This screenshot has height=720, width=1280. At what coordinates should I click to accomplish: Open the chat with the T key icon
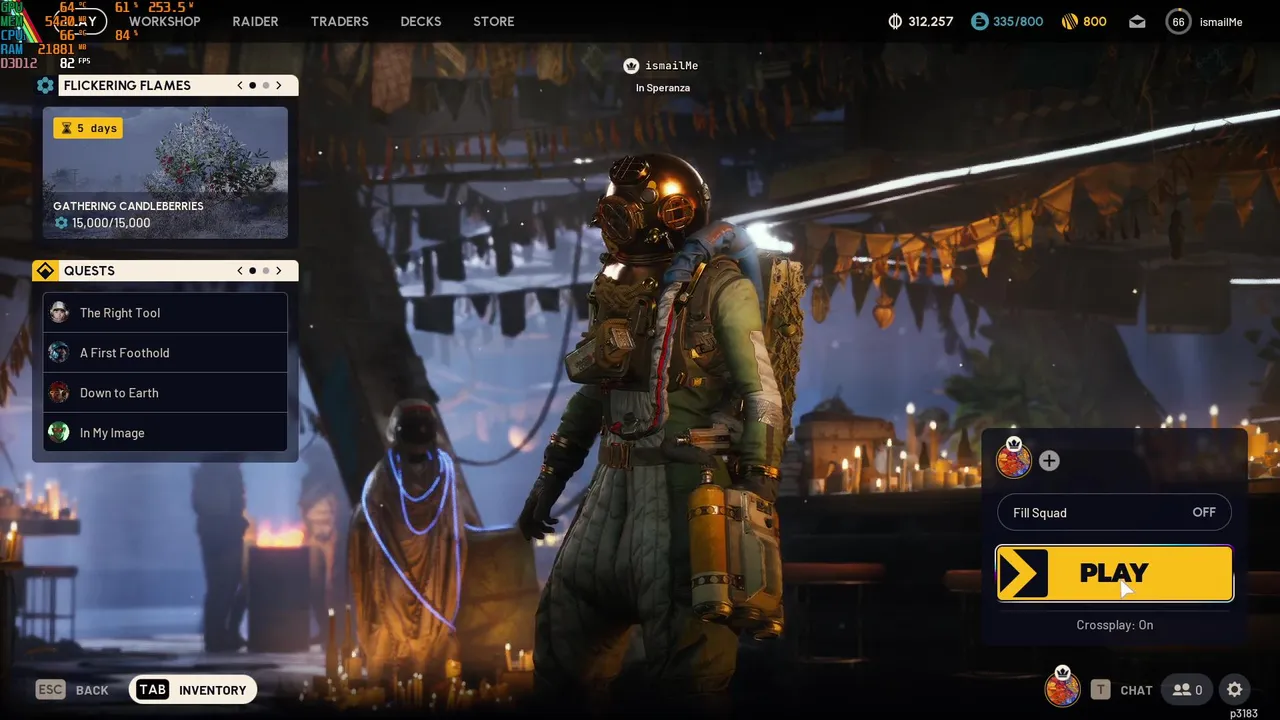(1100, 690)
